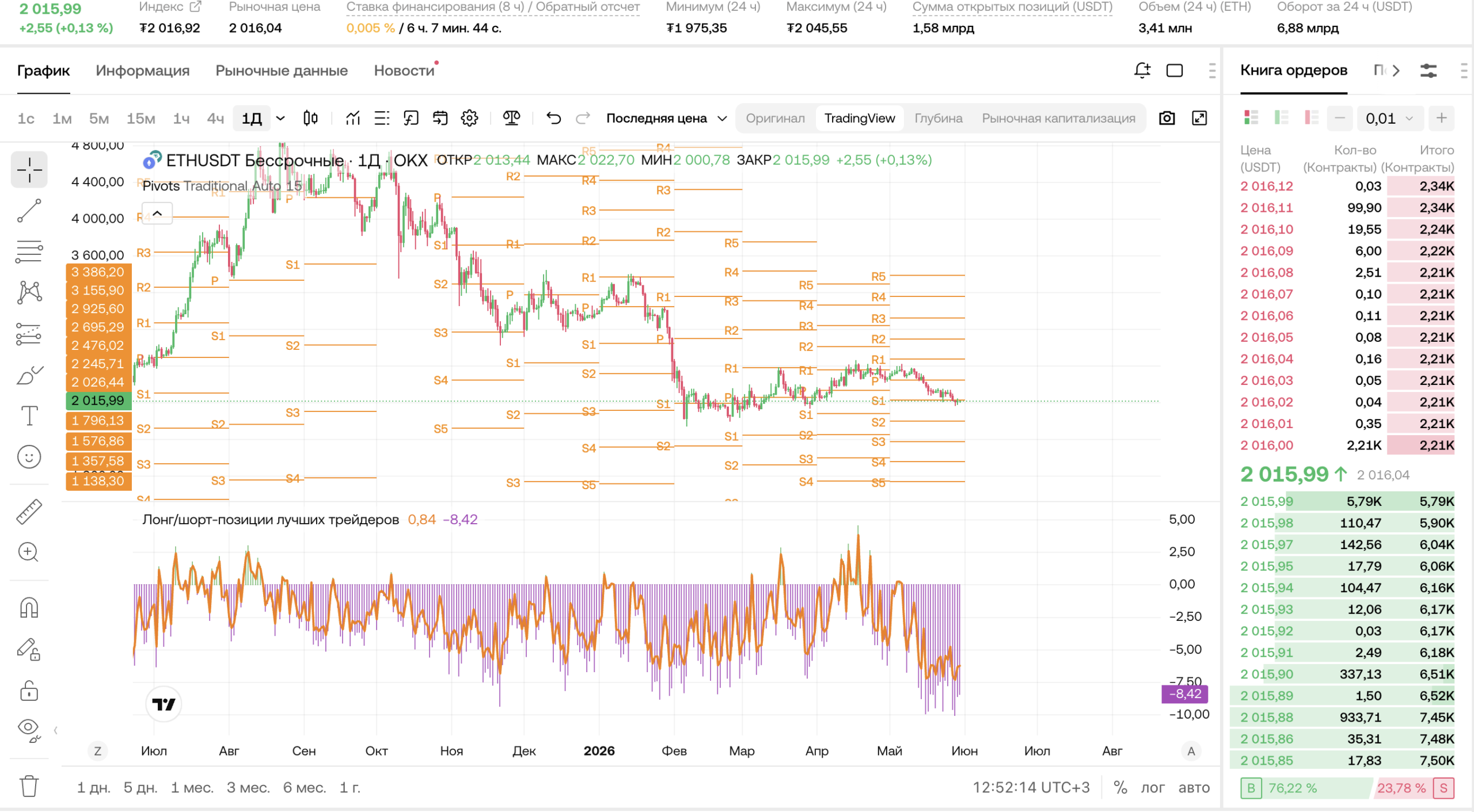
Task: Set date range to 1 г.
Action: (349, 787)
